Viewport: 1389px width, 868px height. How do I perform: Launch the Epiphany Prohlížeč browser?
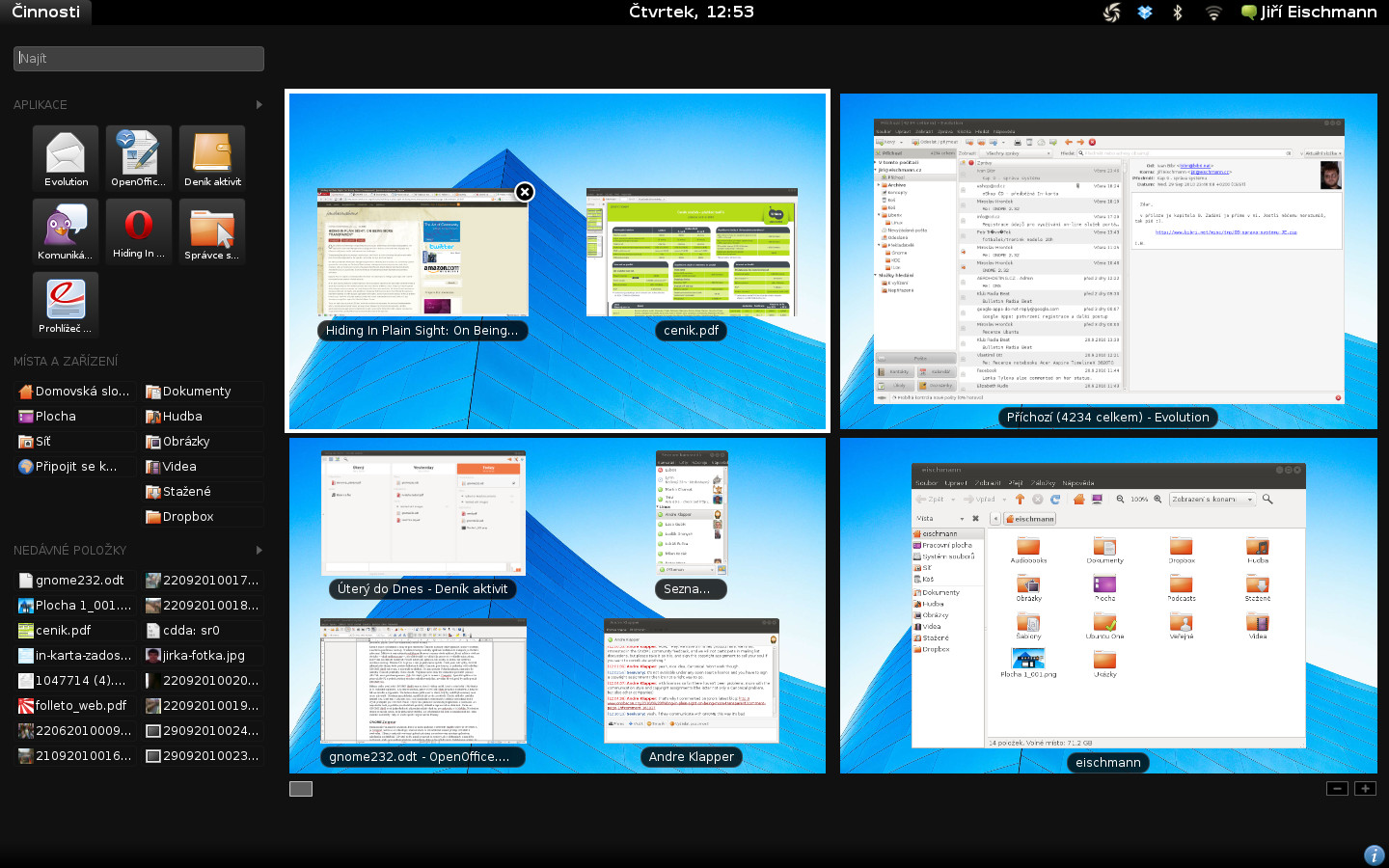(66, 305)
